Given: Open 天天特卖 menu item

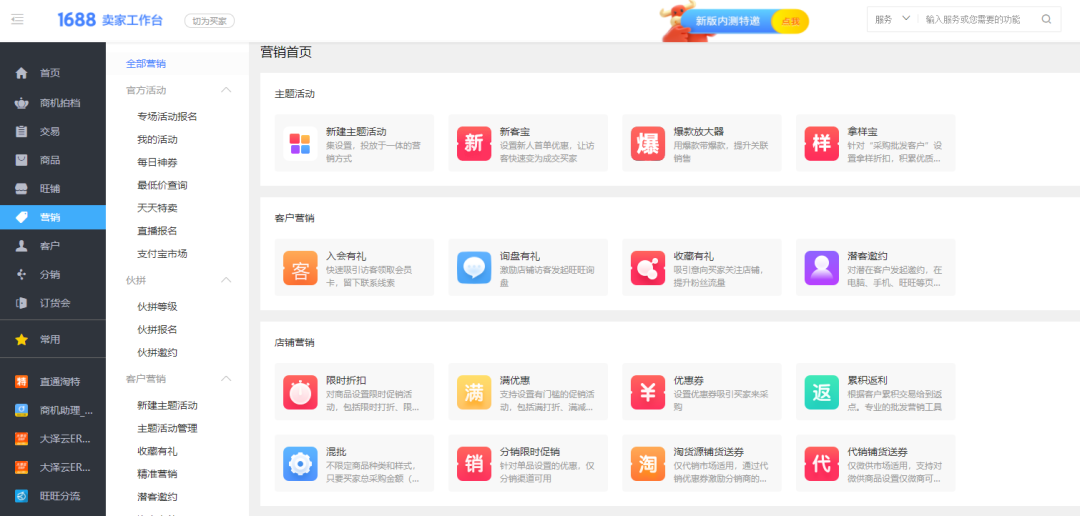Looking at the screenshot, I should pyautogui.click(x=157, y=208).
